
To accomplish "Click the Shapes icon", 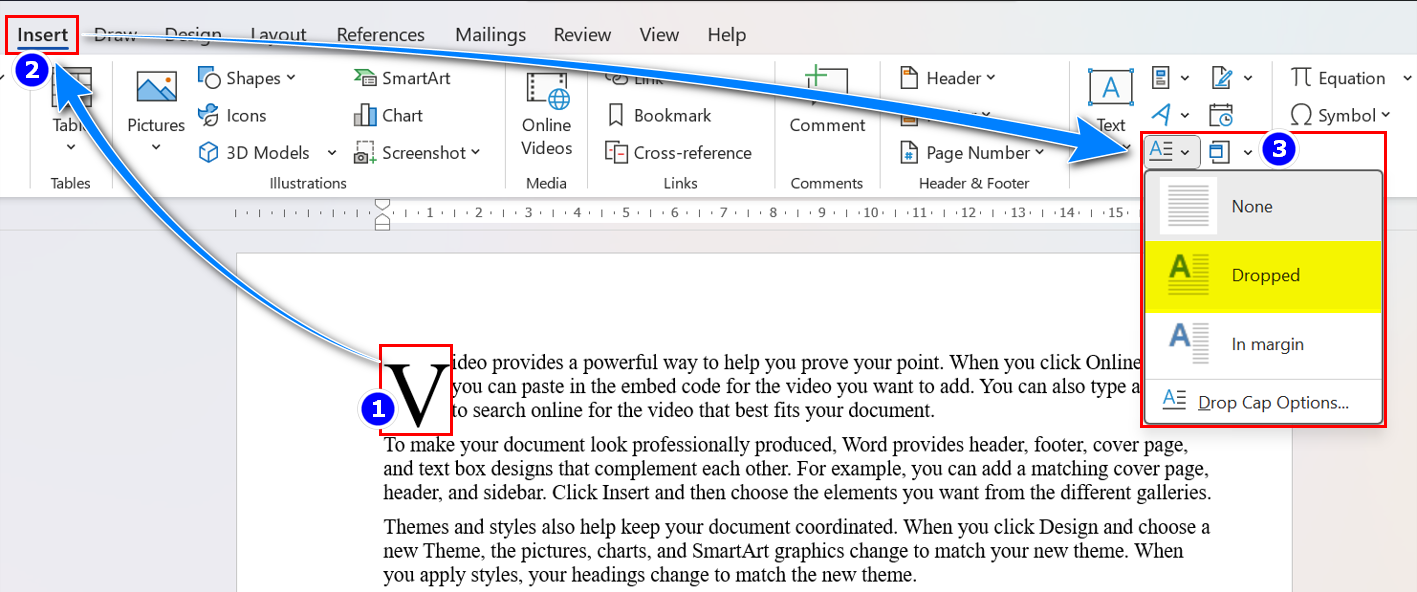I will pyautogui.click(x=209, y=78).
